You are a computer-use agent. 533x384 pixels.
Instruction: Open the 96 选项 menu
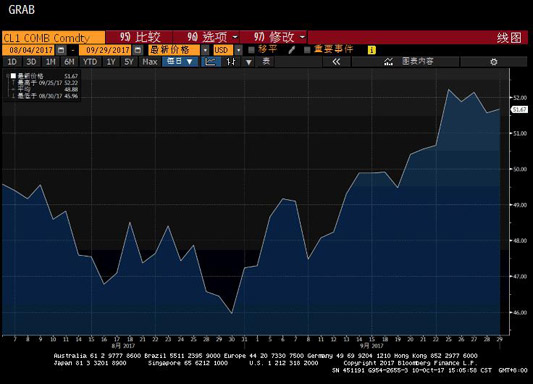click(x=206, y=37)
